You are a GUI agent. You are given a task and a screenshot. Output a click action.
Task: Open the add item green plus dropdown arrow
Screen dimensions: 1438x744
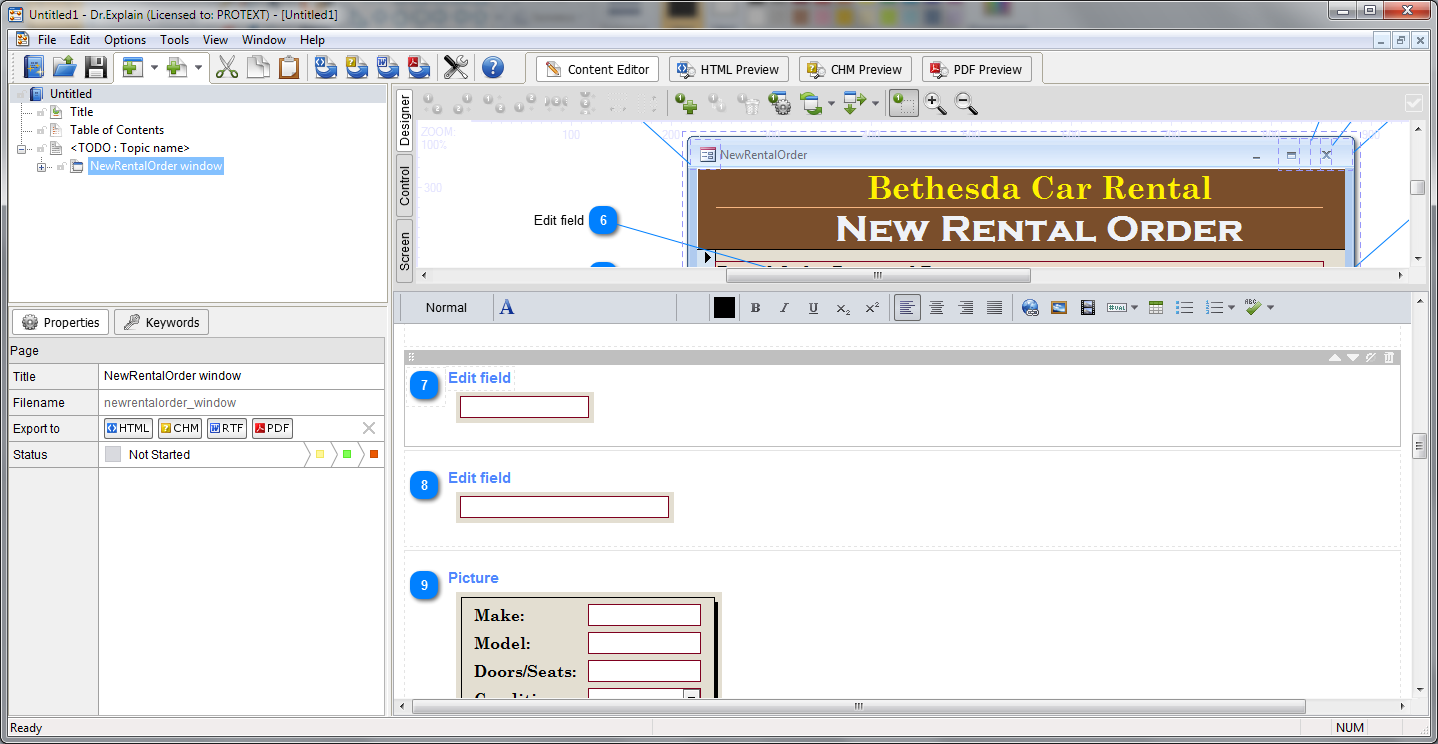coord(198,68)
